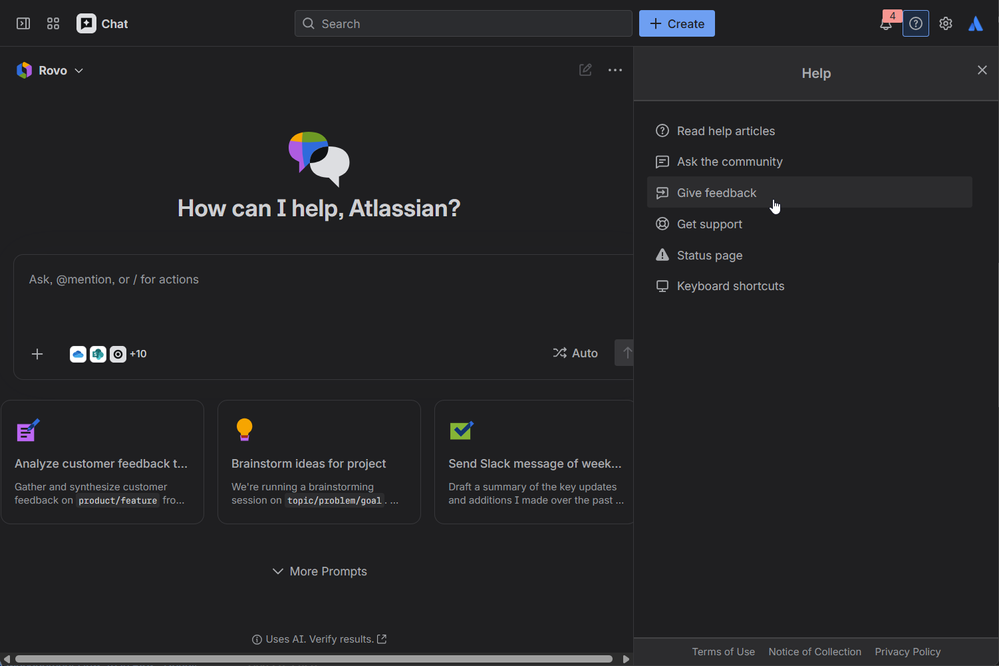This screenshot has height=666, width=999.
Task: Click the checkmark icon on Slack card
Action: point(461,430)
